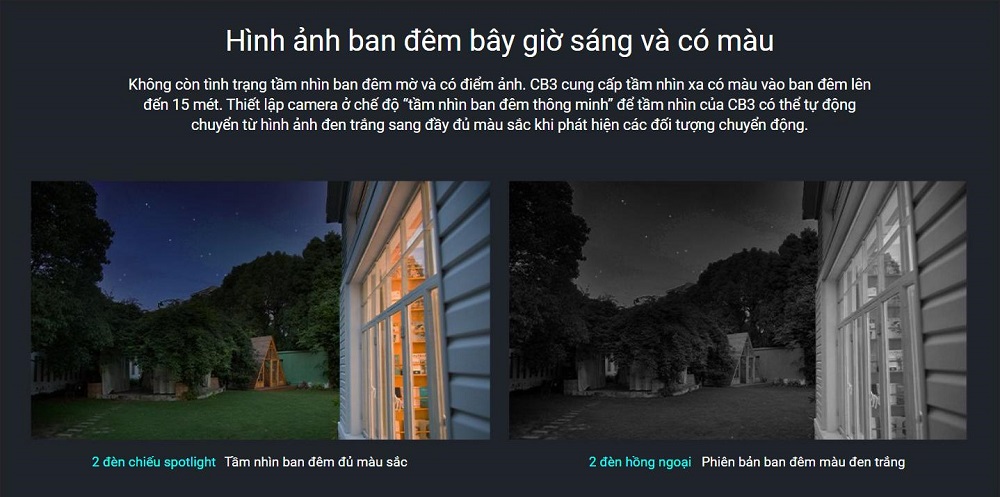Click the '2 đèn chiếu spotlight' label
Image resolution: width=1000 pixels, height=497 pixels.
[154, 462]
